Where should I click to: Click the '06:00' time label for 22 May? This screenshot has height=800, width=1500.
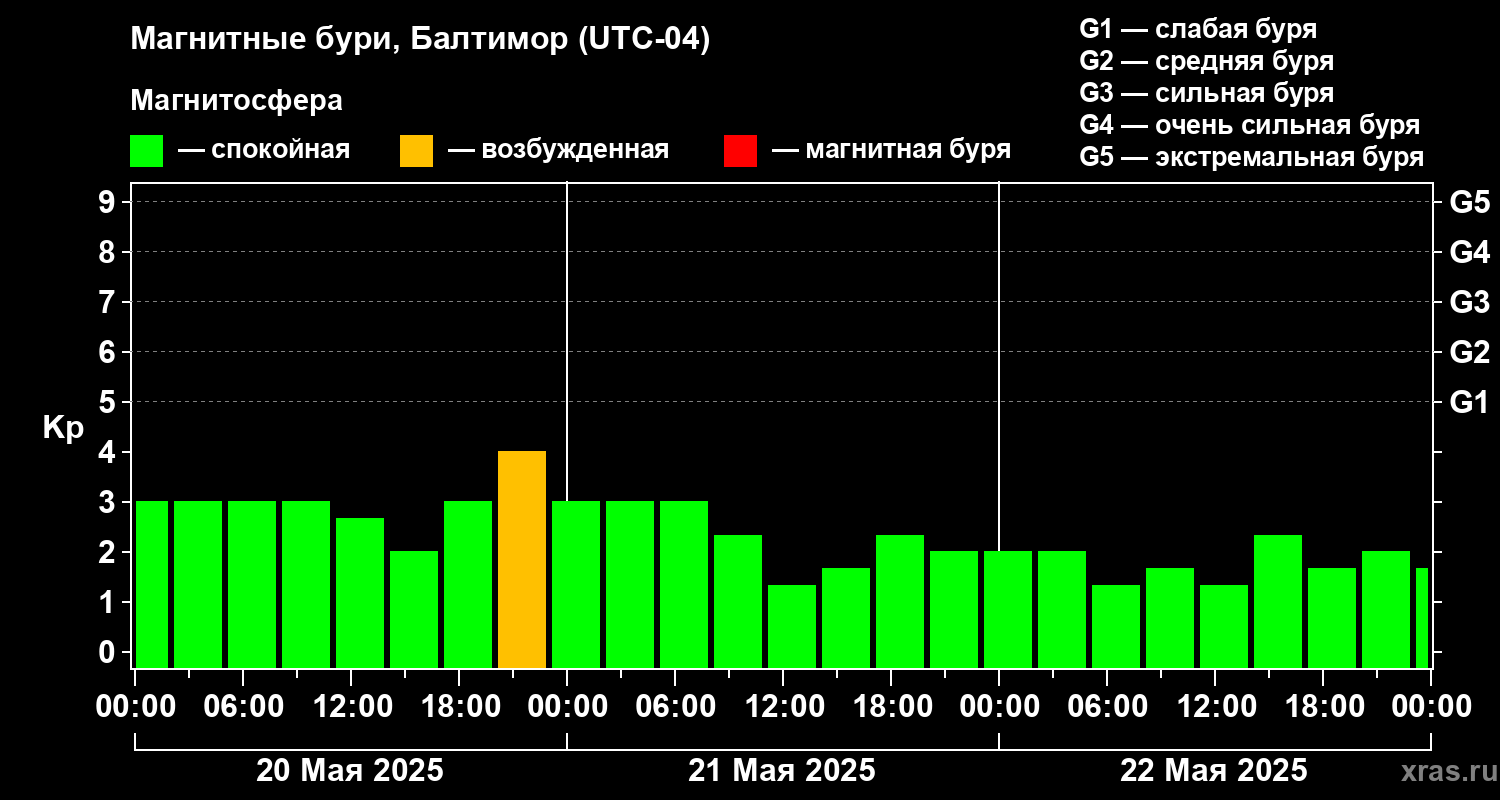[1107, 706]
